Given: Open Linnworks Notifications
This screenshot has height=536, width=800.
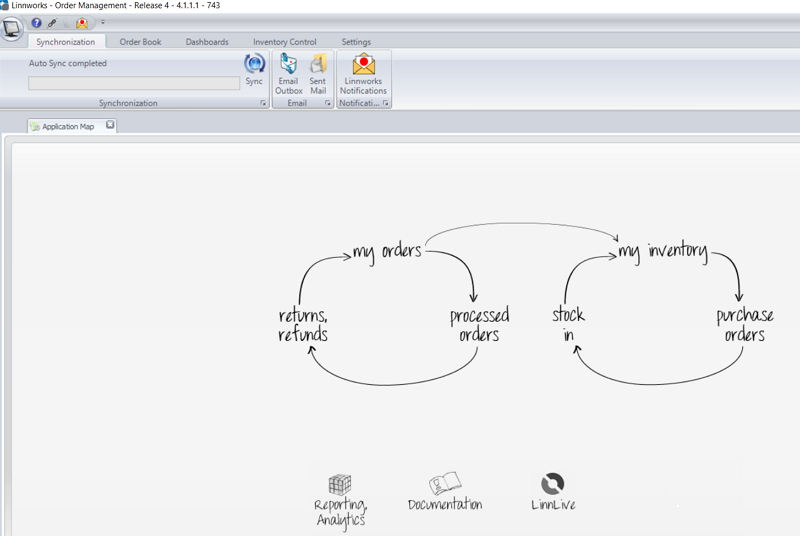Looking at the screenshot, I should click(x=363, y=74).
